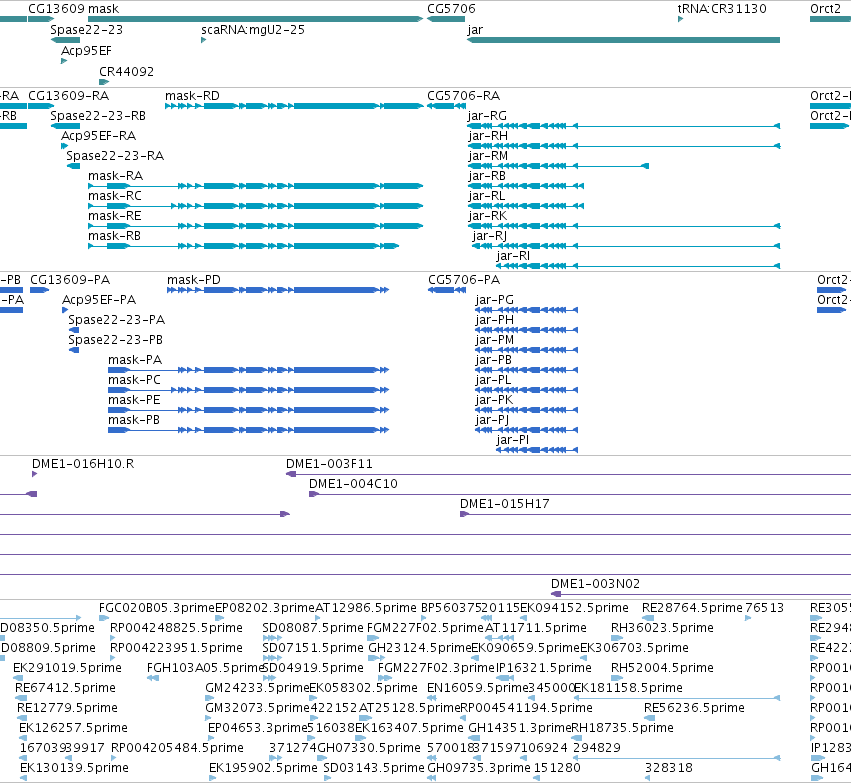Open the CG5706 gene label

pos(451,9)
